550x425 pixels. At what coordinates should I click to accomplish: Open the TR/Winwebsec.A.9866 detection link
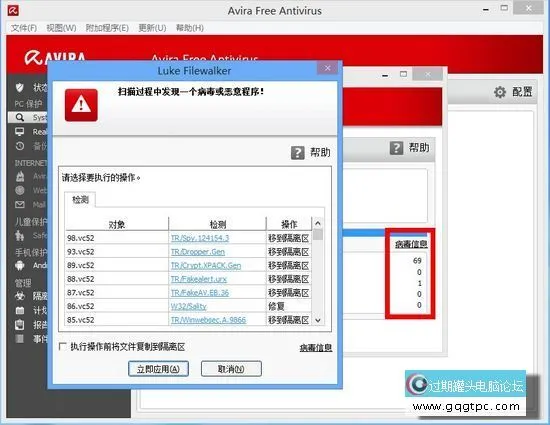(x=208, y=320)
